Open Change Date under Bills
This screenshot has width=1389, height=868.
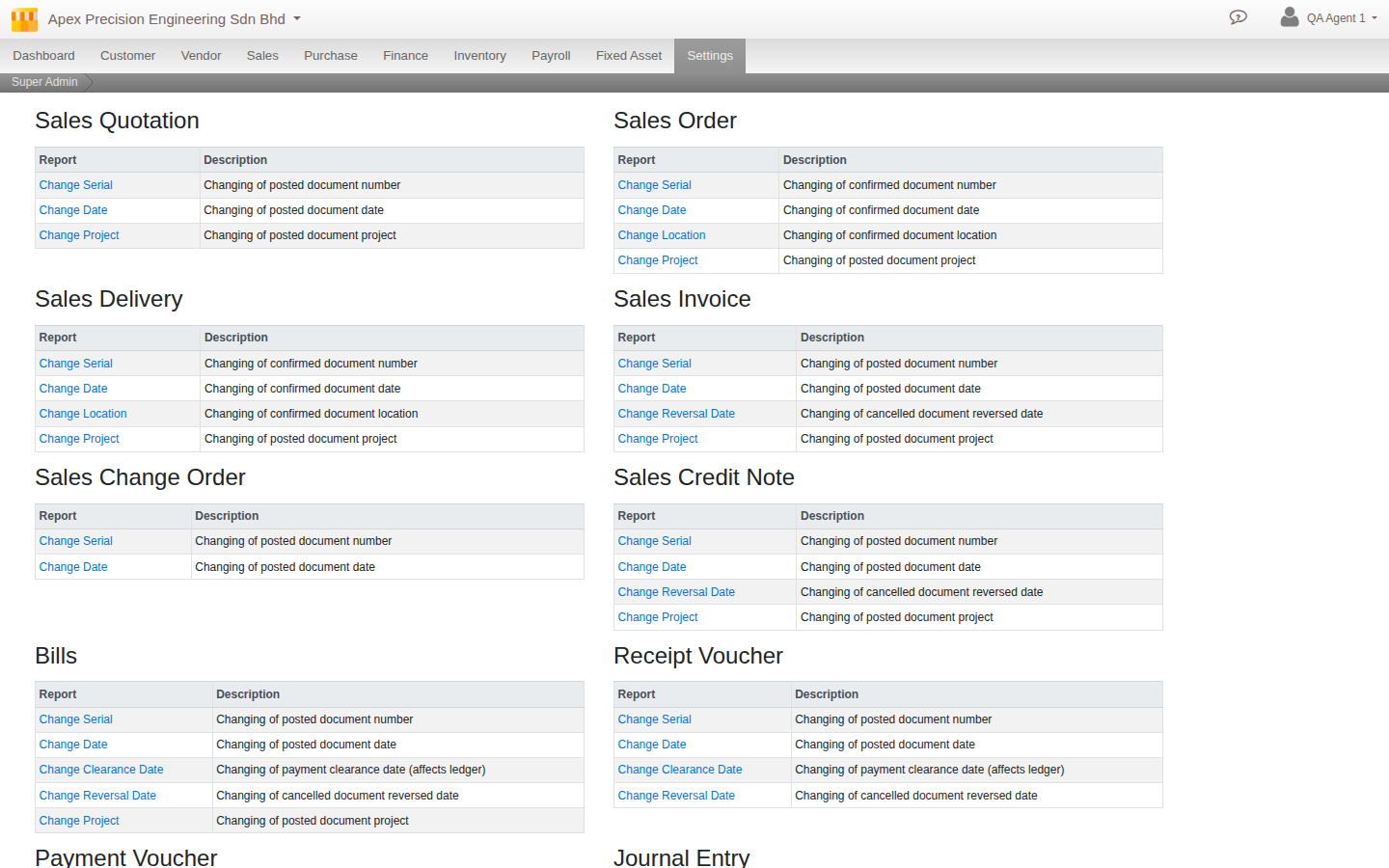(x=73, y=745)
